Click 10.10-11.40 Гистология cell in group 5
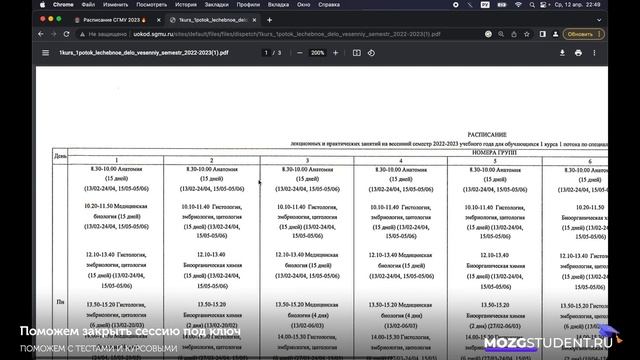 click(x=495, y=212)
